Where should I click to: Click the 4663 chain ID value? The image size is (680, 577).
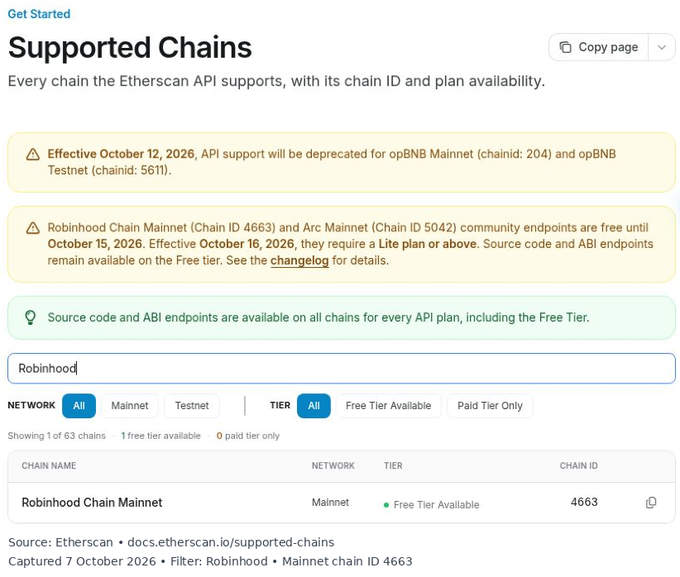(584, 502)
